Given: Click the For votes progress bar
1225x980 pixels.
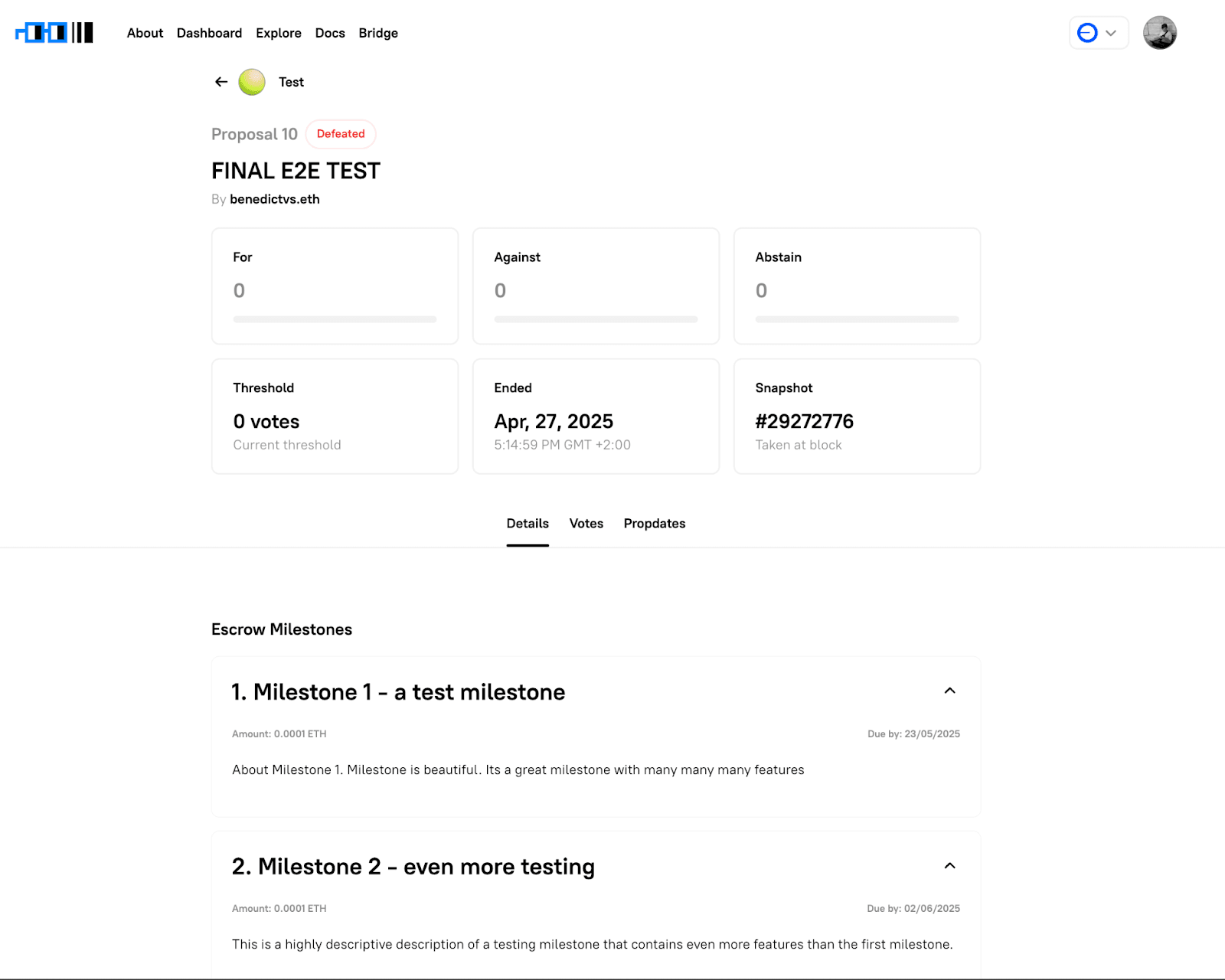Looking at the screenshot, I should pyautogui.click(x=335, y=319).
